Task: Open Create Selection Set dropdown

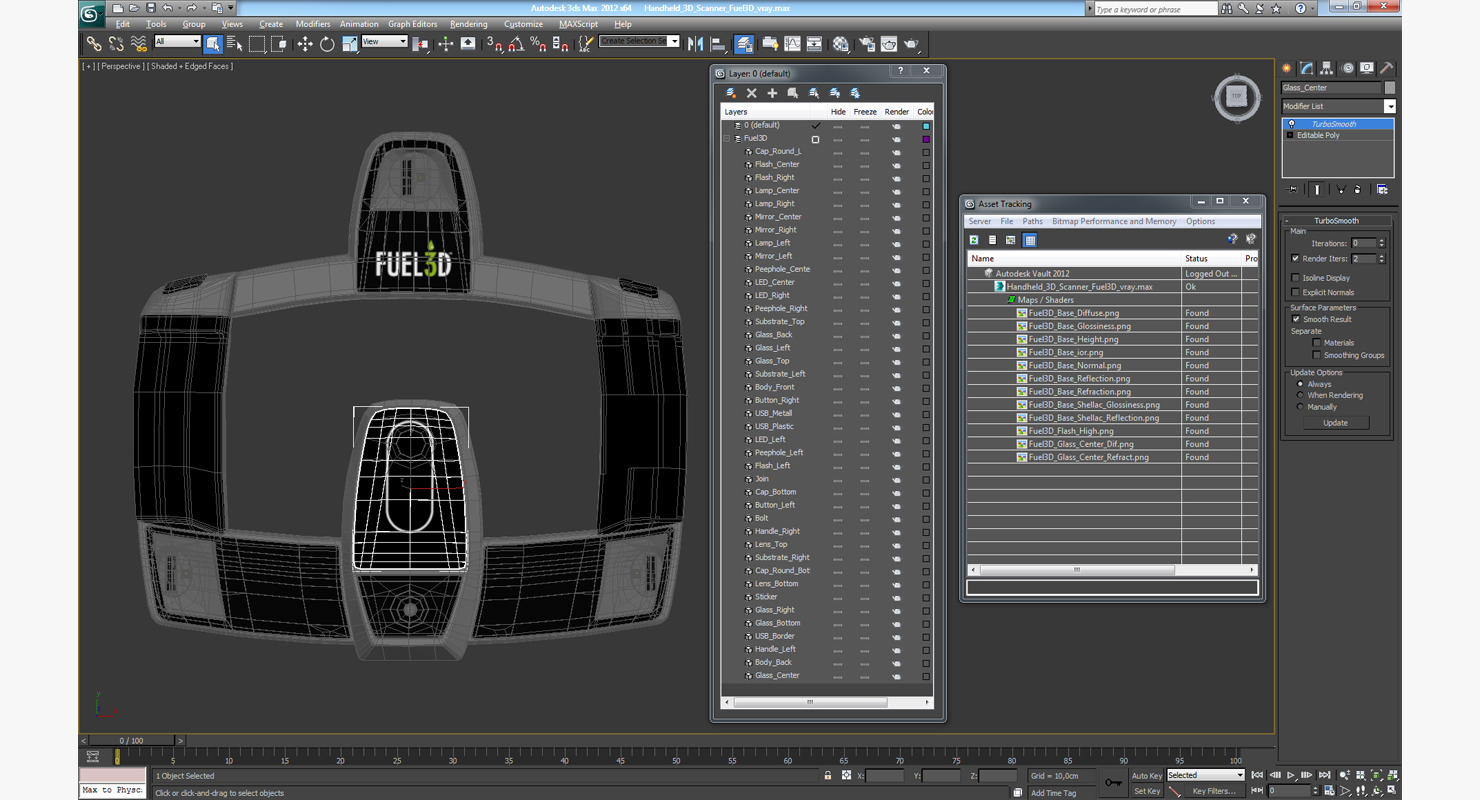Action: click(x=639, y=41)
